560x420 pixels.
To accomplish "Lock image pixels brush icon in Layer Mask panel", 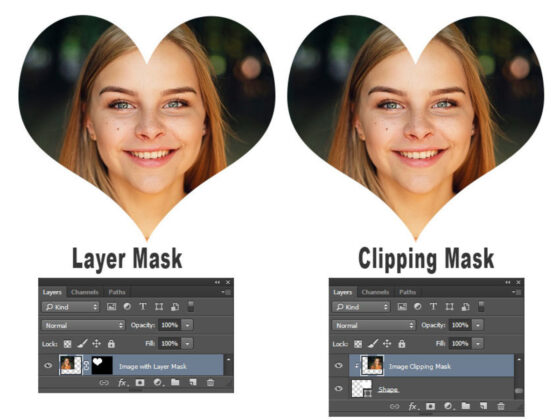I will [x=82, y=344].
